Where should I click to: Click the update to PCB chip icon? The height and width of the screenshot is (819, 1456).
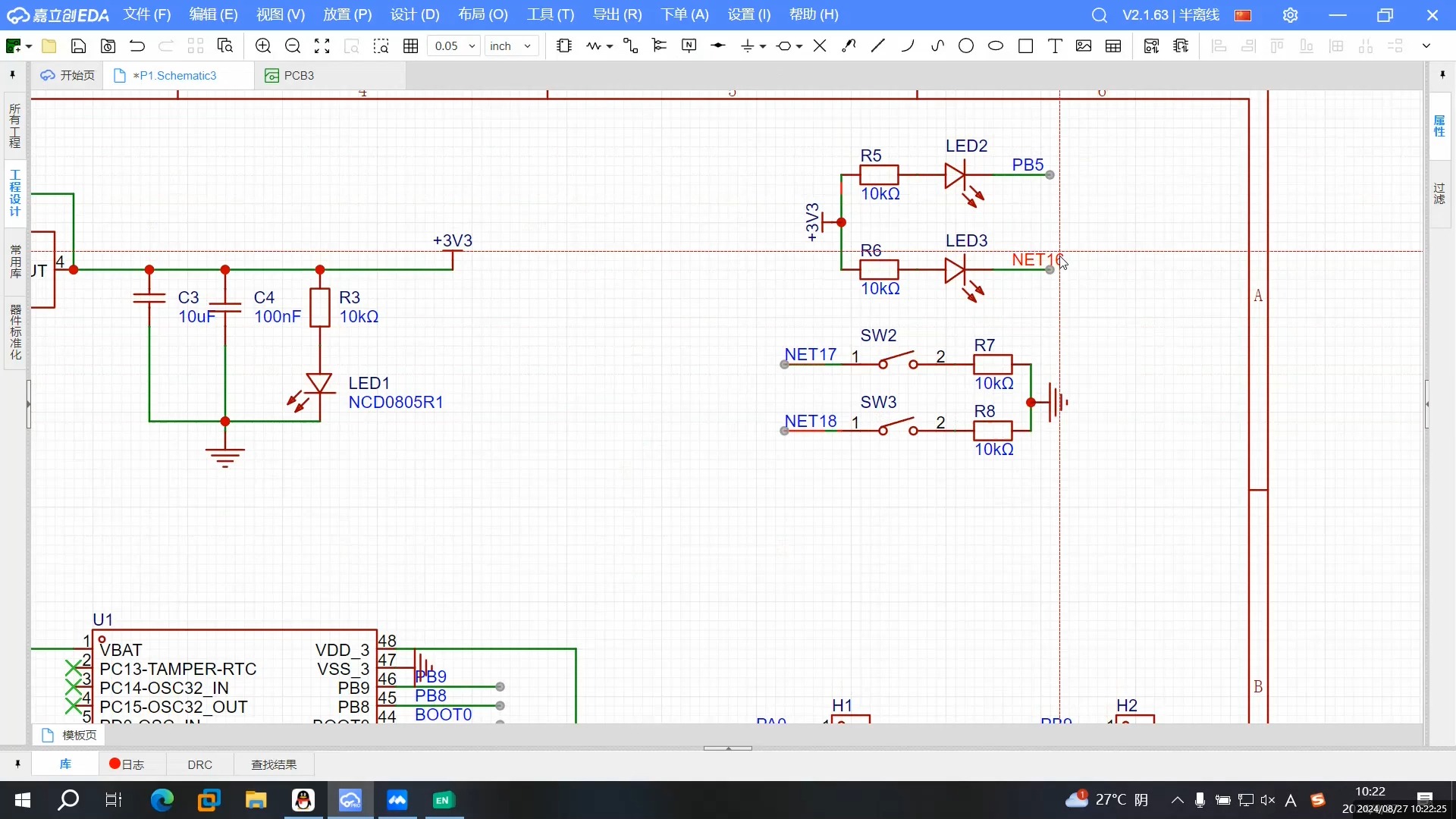point(1181,46)
